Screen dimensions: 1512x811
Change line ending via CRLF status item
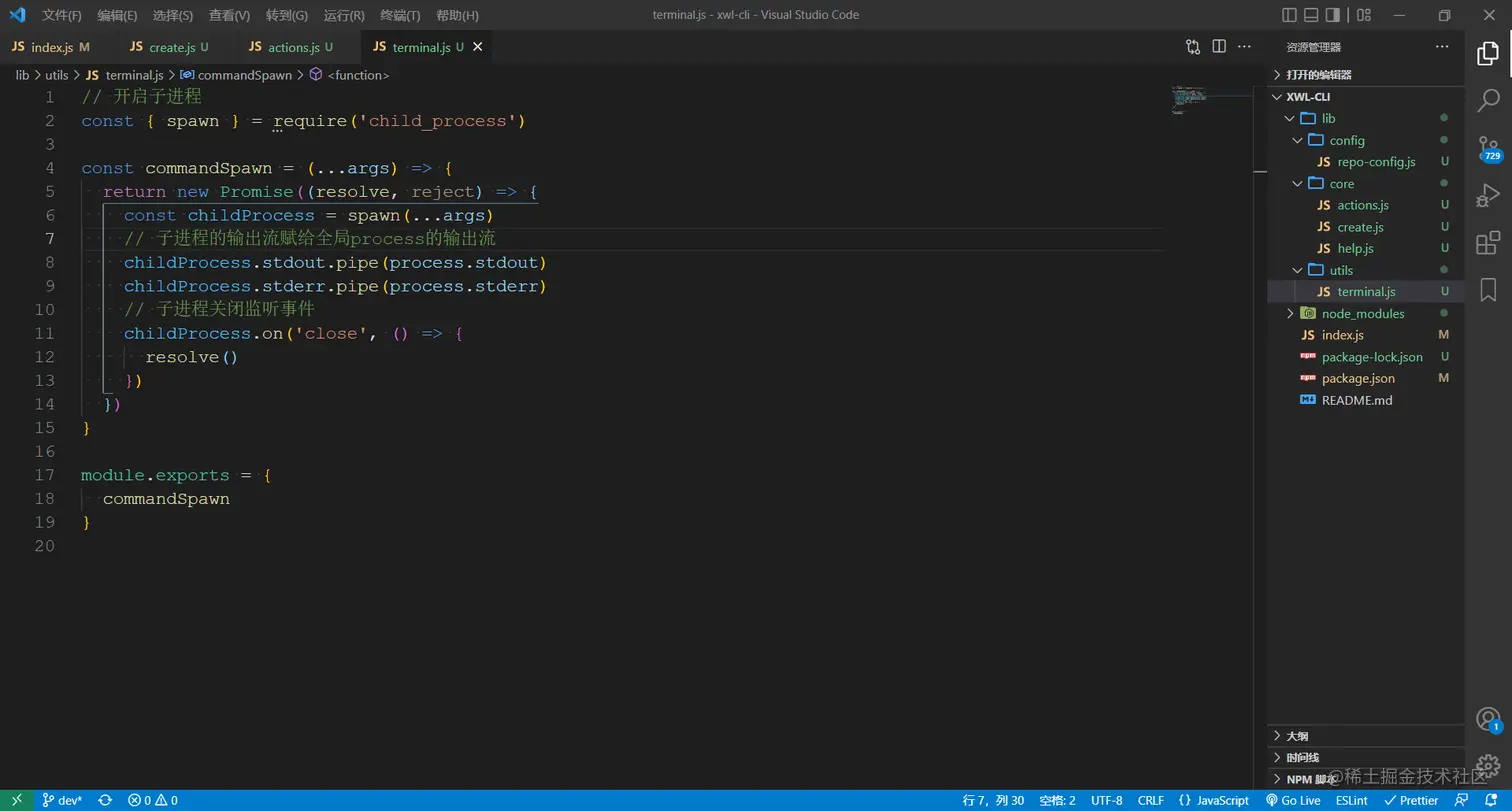point(1151,800)
